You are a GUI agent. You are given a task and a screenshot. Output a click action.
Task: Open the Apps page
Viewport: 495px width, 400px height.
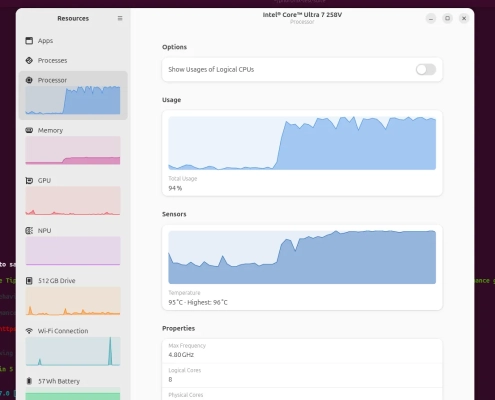point(73,41)
